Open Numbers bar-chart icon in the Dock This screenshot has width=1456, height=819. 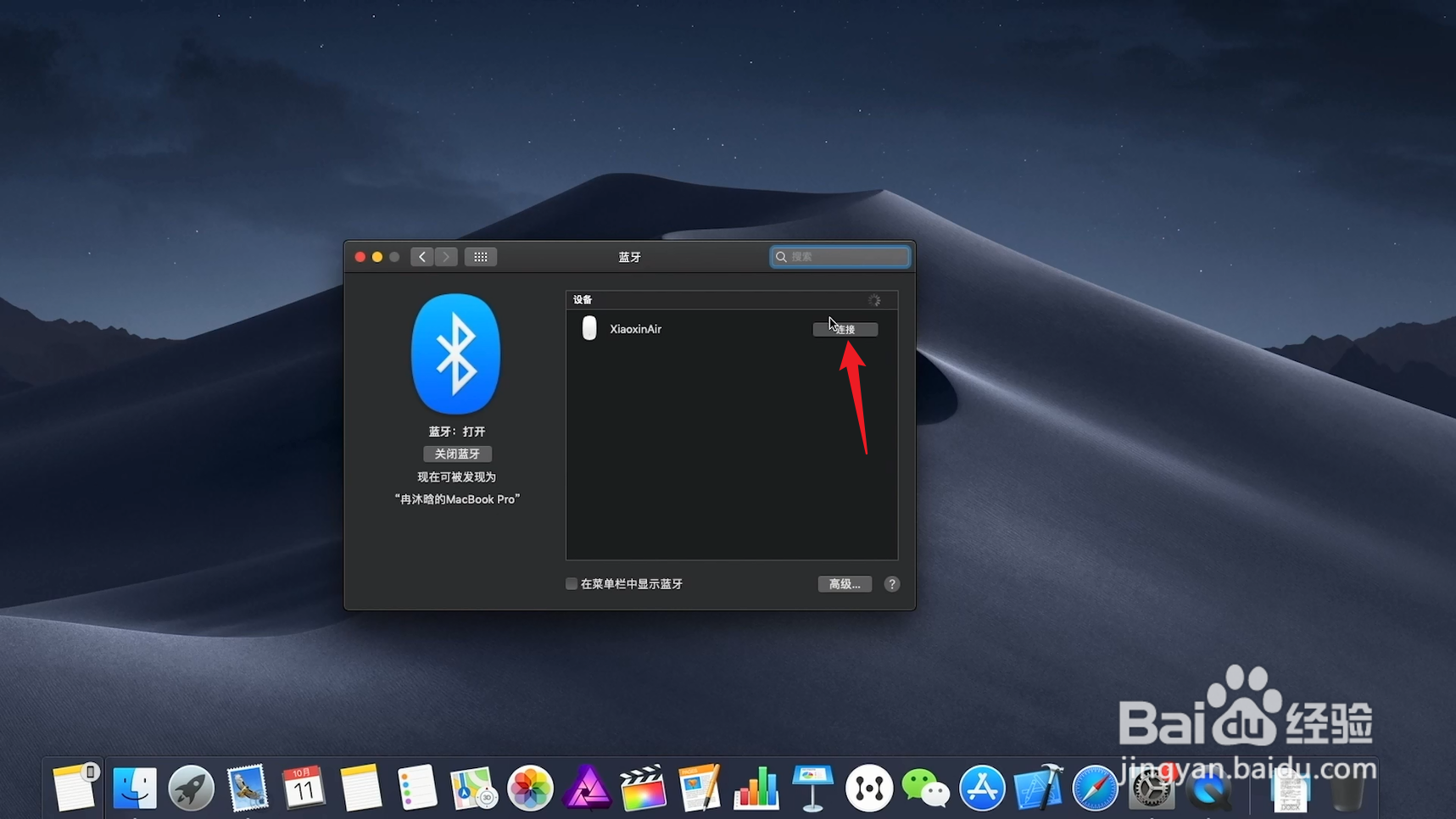(x=756, y=788)
